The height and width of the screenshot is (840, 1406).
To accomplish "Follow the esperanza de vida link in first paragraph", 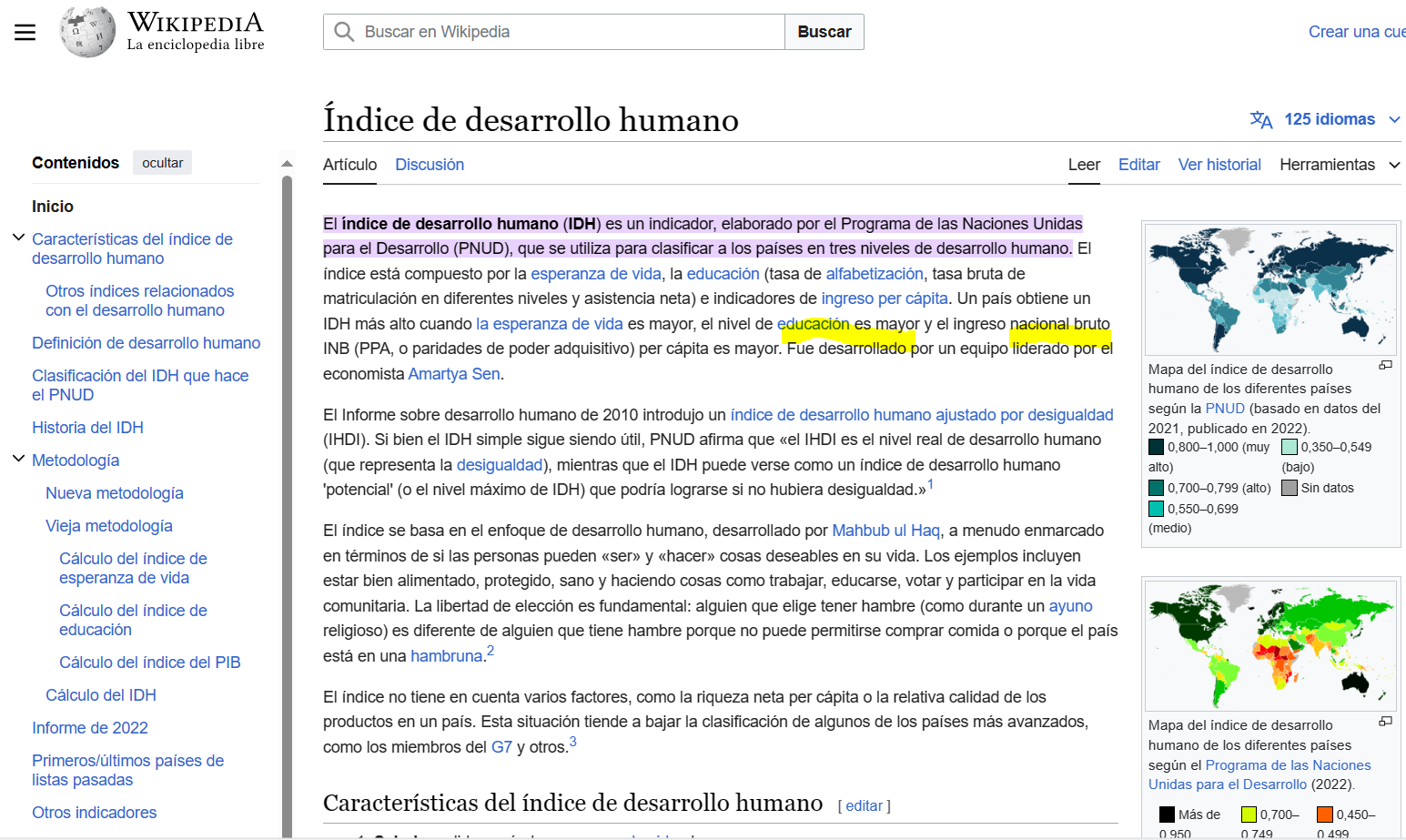I will (596, 274).
